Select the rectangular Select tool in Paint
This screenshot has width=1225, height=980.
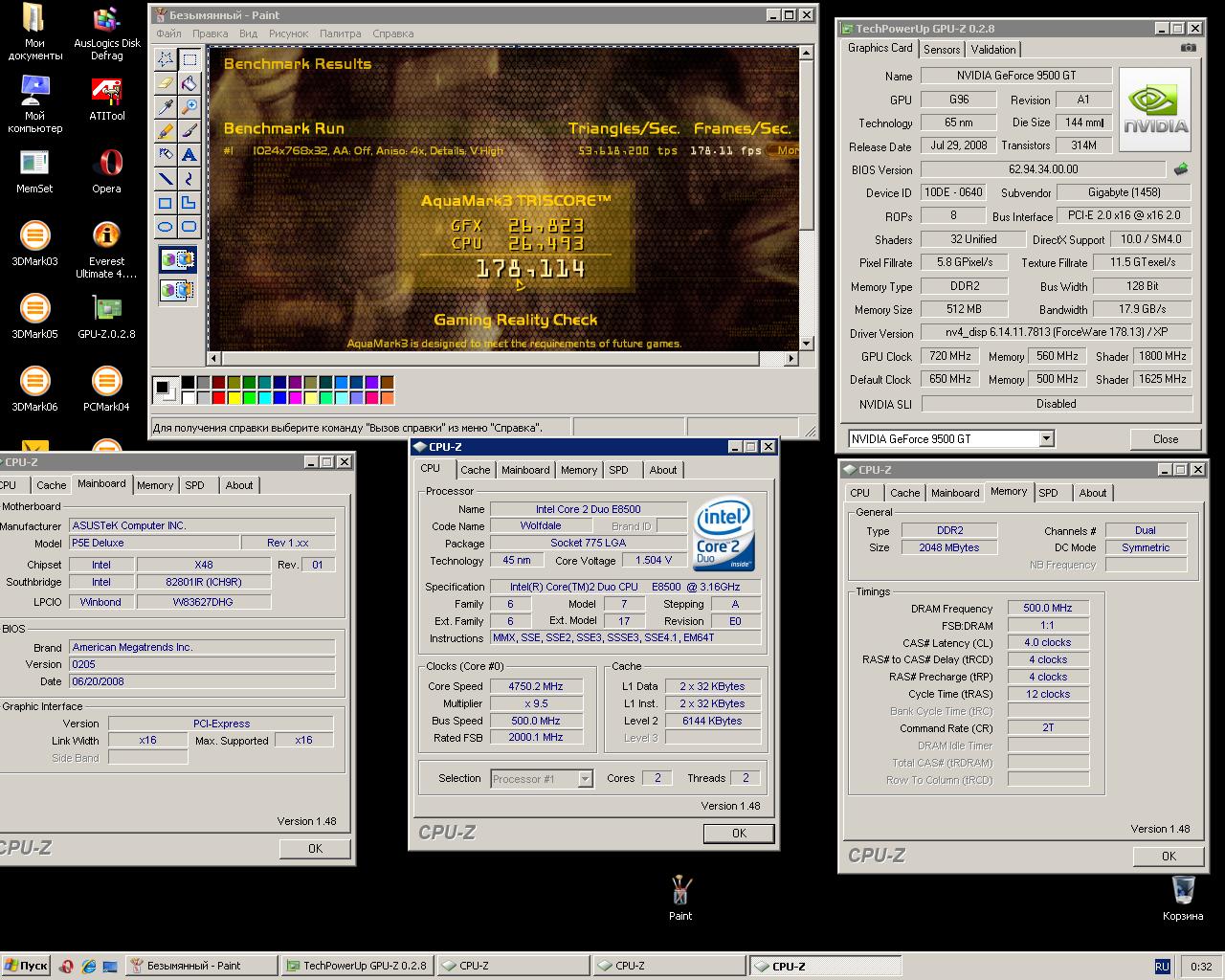tap(189, 59)
